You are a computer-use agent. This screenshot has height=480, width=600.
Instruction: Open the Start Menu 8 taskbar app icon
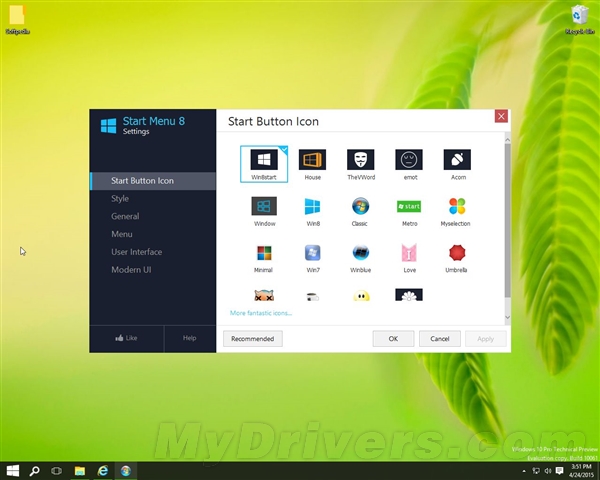(x=126, y=471)
